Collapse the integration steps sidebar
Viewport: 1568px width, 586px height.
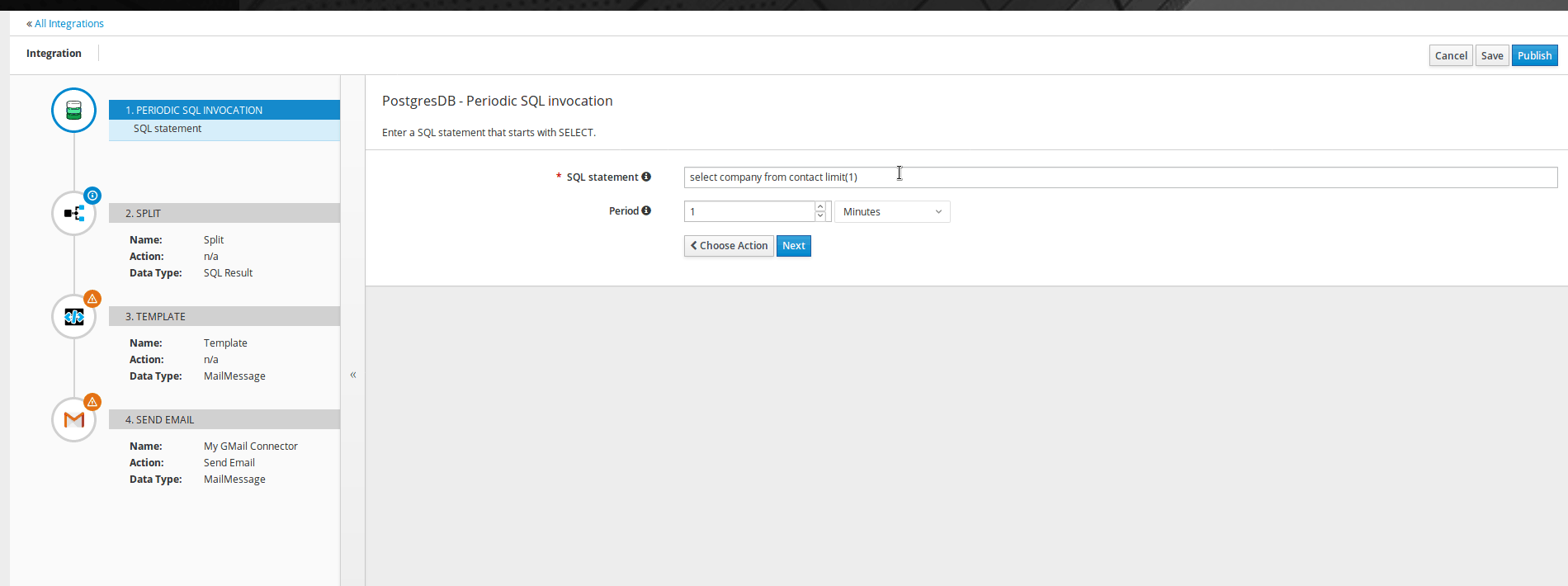click(353, 375)
